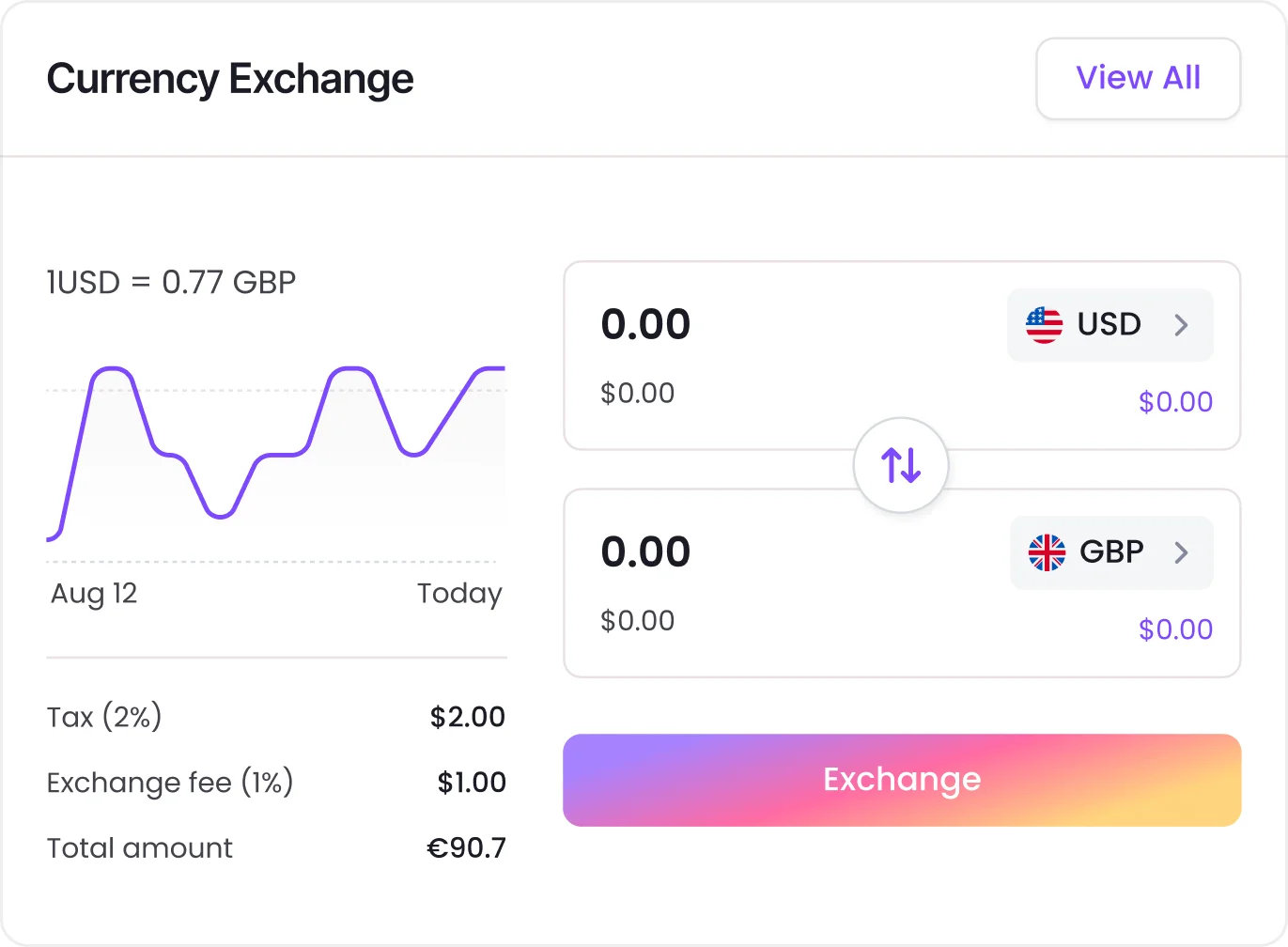The width and height of the screenshot is (1288, 947).
Task: Open the USD currency selector chevron
Action: click(1182, 325)
